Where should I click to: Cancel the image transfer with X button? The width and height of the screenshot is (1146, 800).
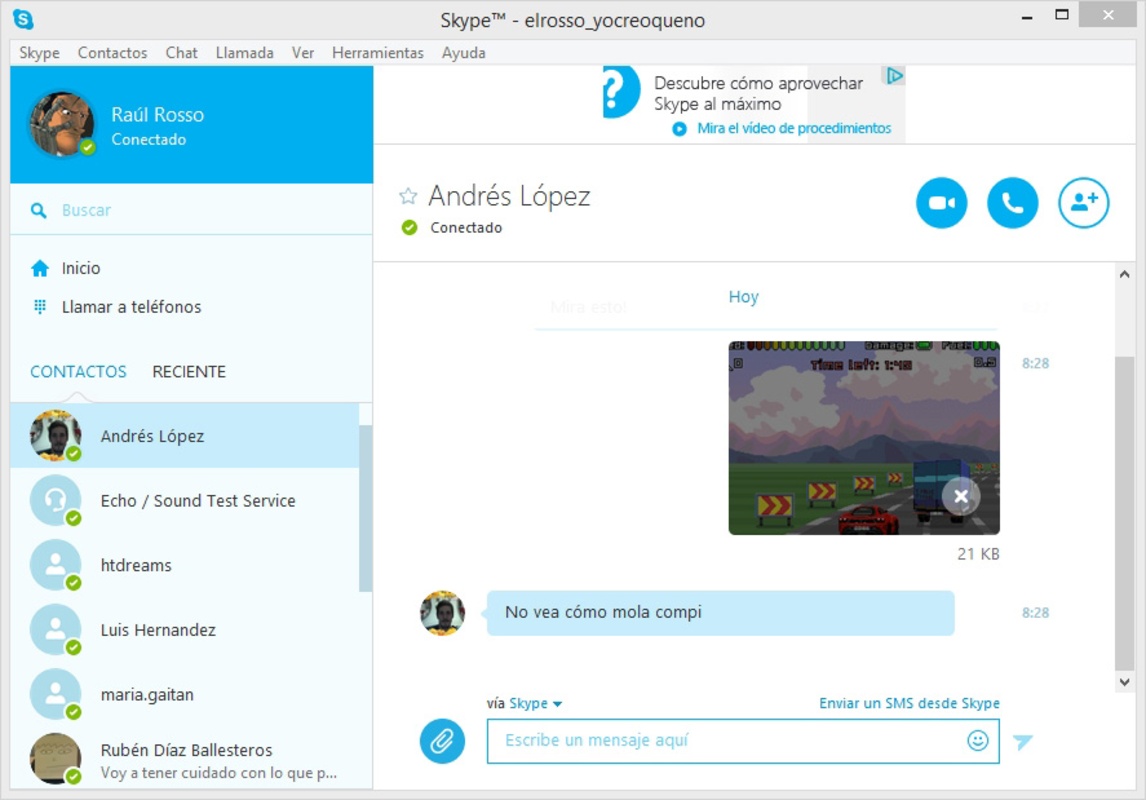[960, 496]
